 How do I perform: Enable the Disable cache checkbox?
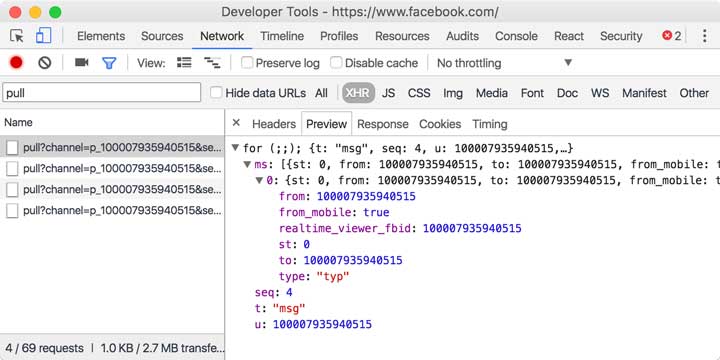click(337, 63)
